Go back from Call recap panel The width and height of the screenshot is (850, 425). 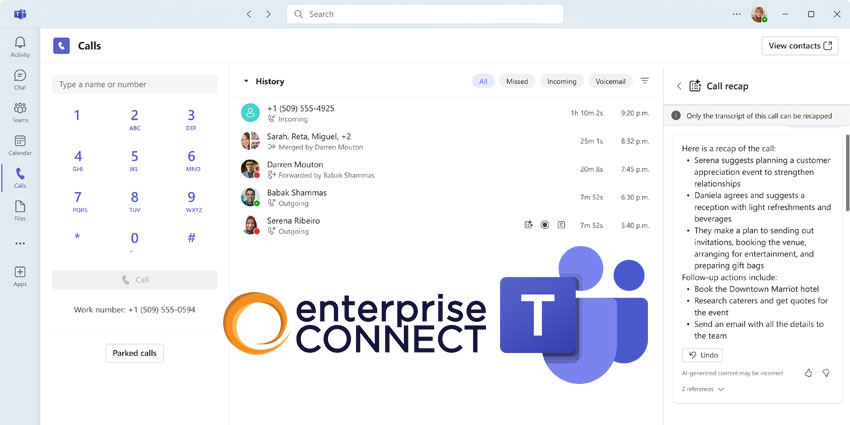point(679,86)
